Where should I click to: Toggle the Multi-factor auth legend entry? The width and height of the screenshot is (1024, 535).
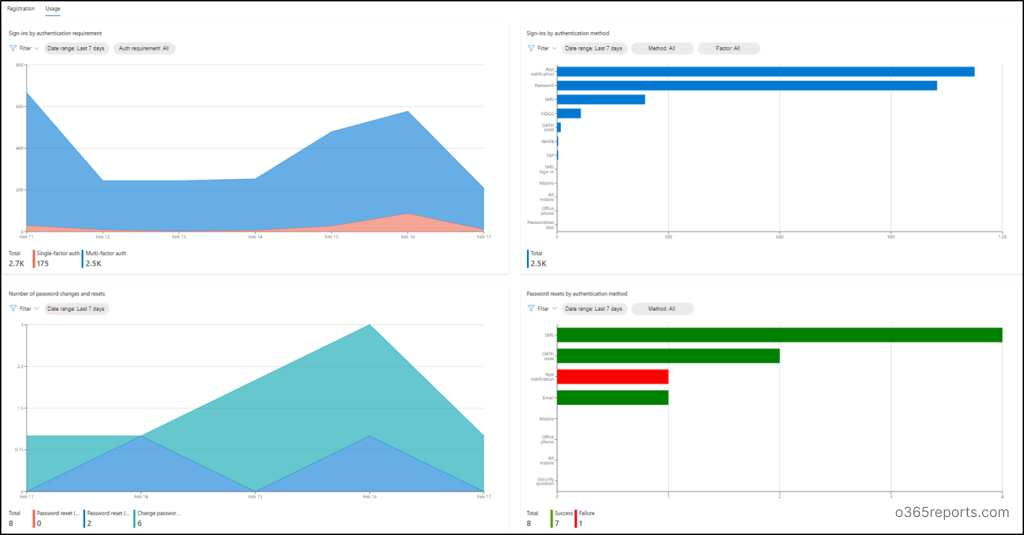(104, 259)
